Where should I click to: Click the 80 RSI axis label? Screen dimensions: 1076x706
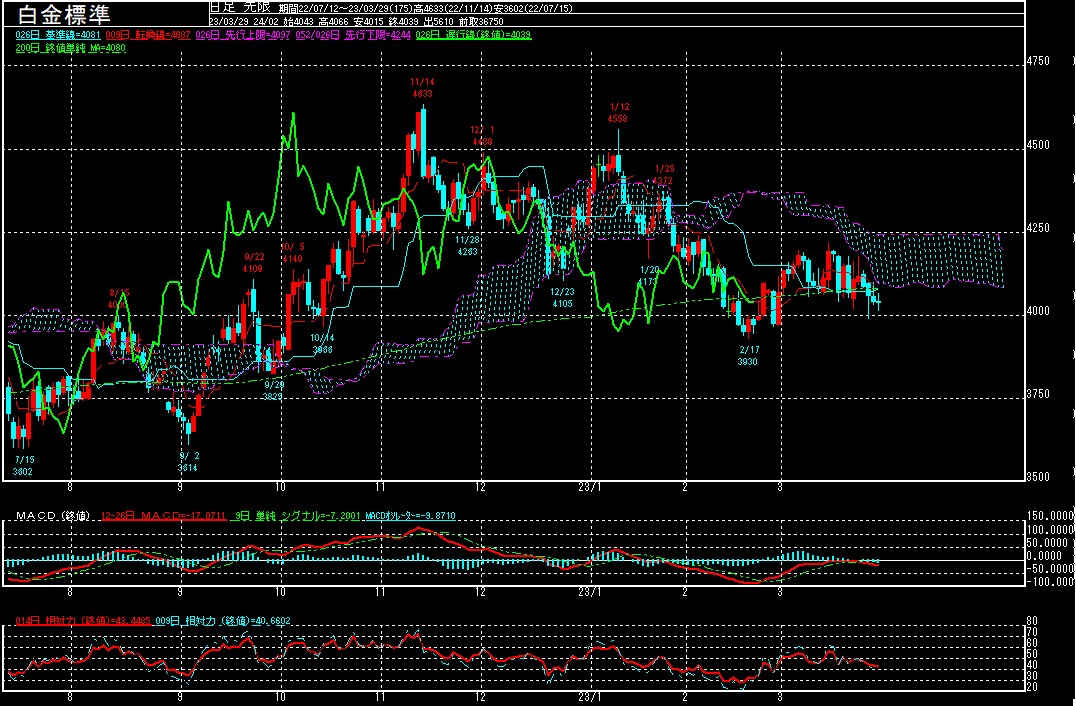[1031, 621]
